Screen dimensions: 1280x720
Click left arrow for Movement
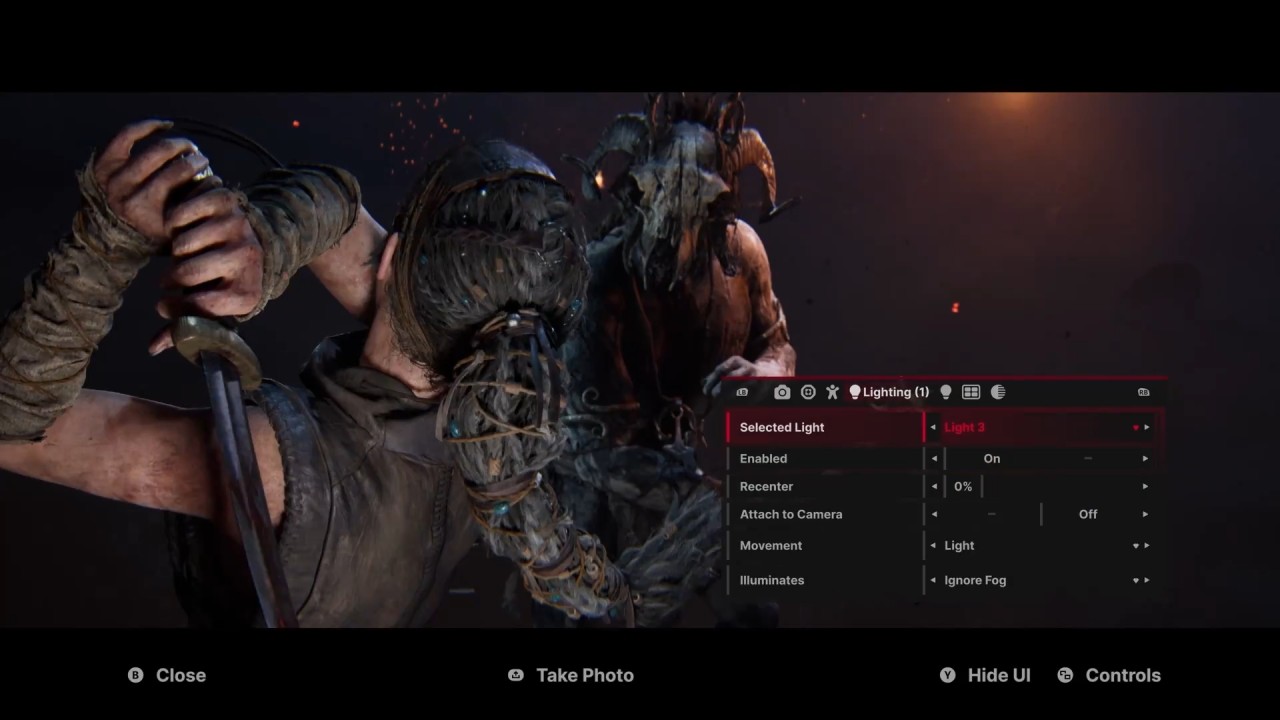click(933, 545)
